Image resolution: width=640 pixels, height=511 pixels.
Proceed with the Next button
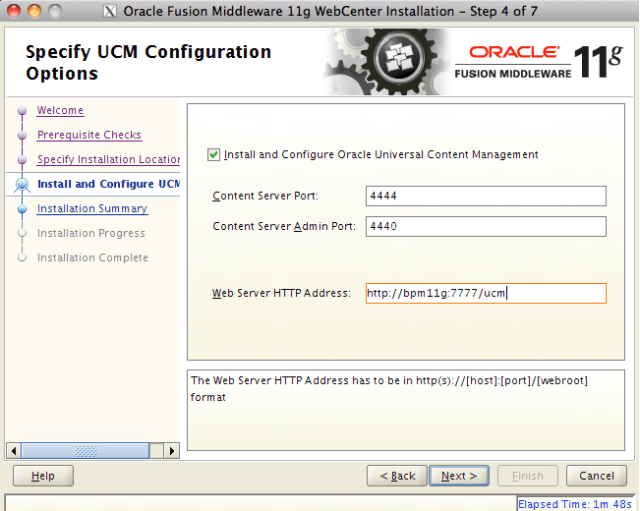pos(459,476)
